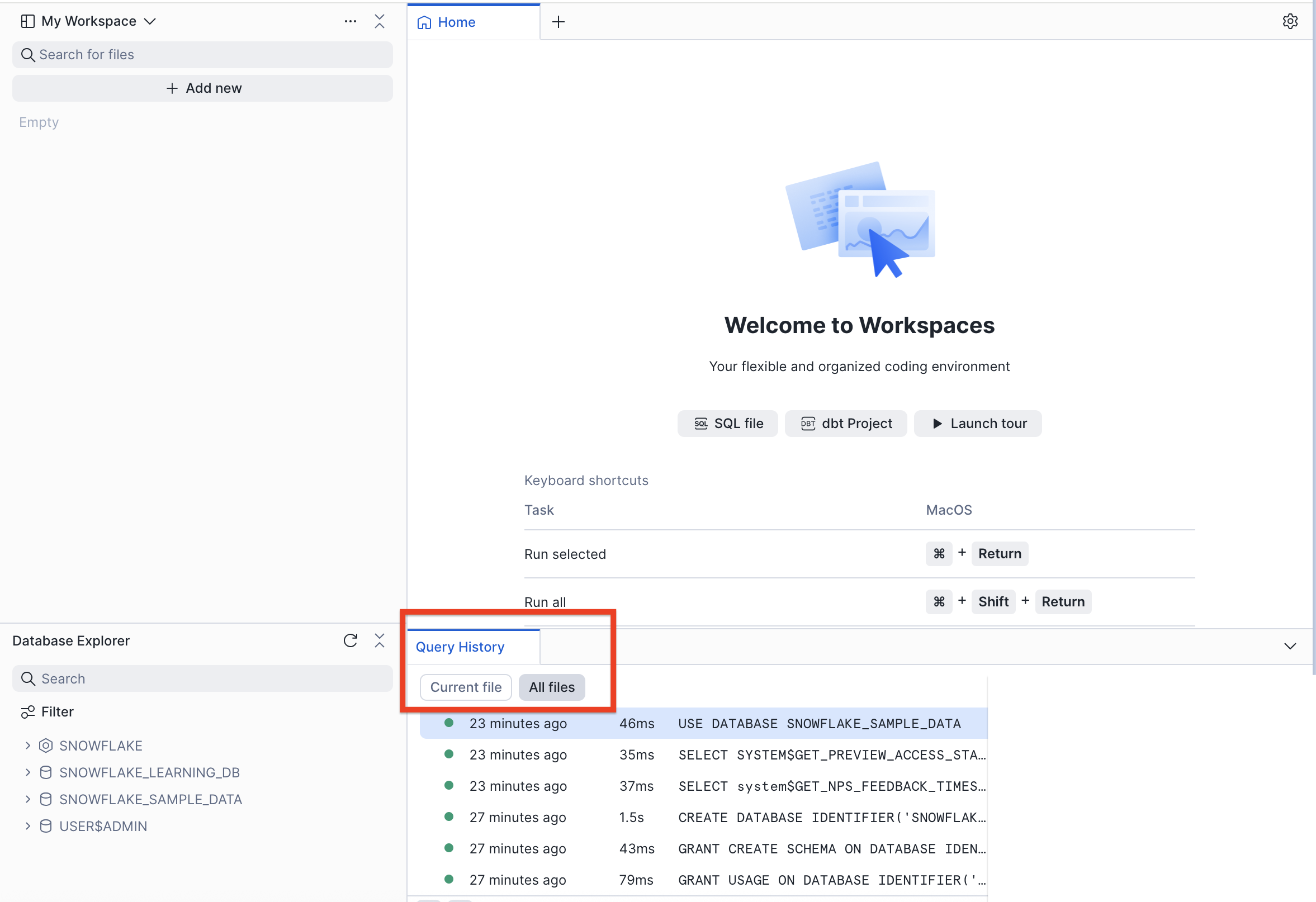Expand the SNOWFLAKE_SAMPLE_DATA node
Viewport: 1316px width, 902px height.
click(28, 799)
